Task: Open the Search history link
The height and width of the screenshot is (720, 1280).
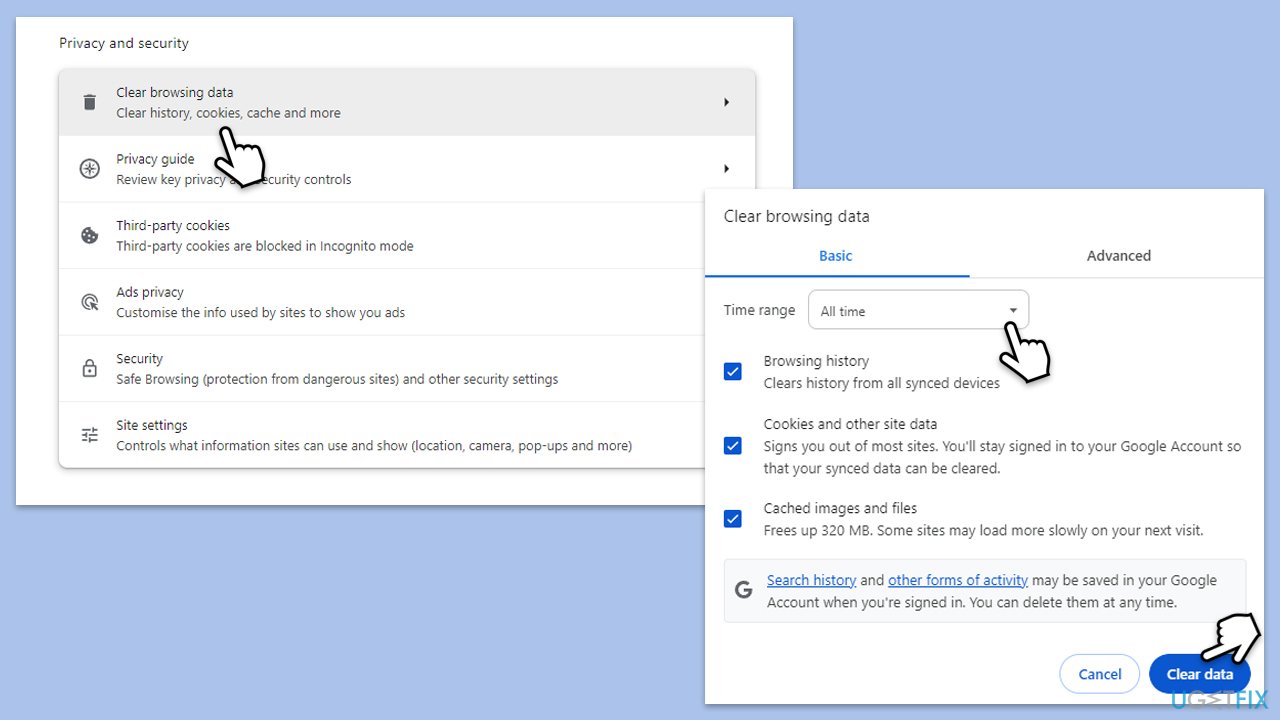Action: pos(811,580)
